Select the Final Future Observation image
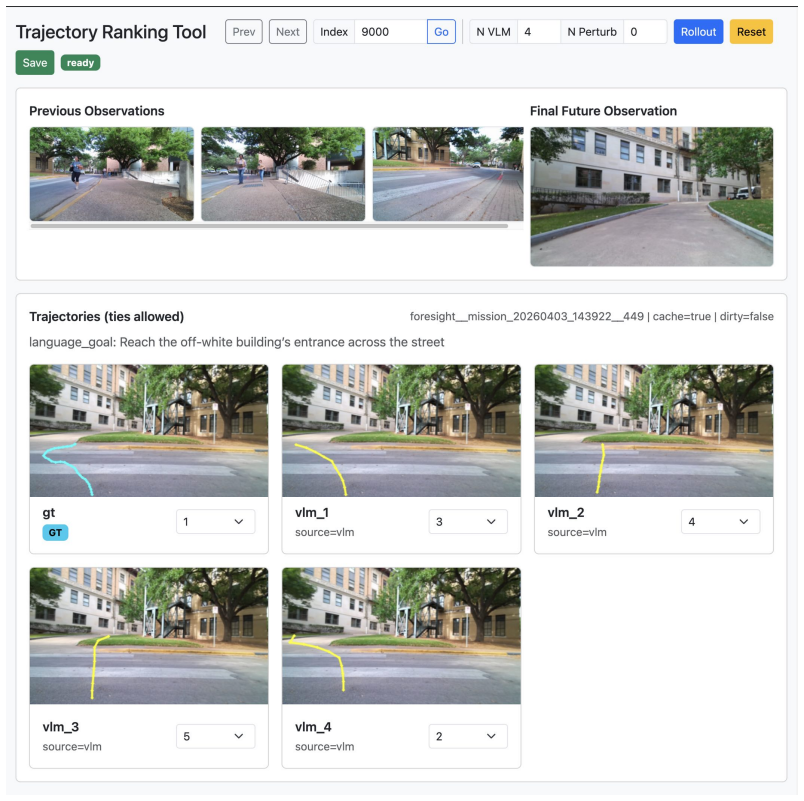This screenshot has width=804, height=801. pos(651,196)
